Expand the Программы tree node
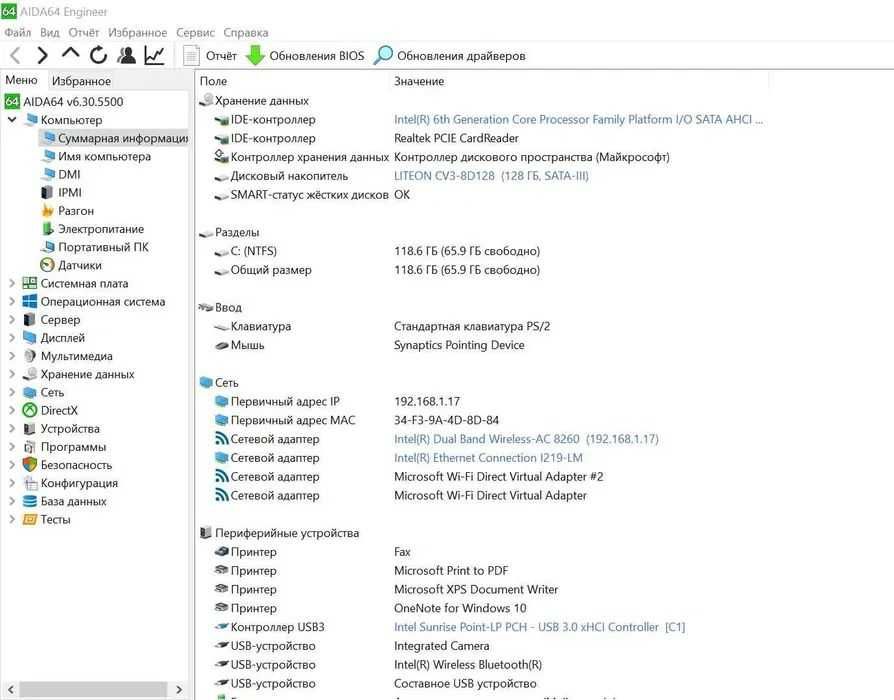 click(x=12, y=447)
